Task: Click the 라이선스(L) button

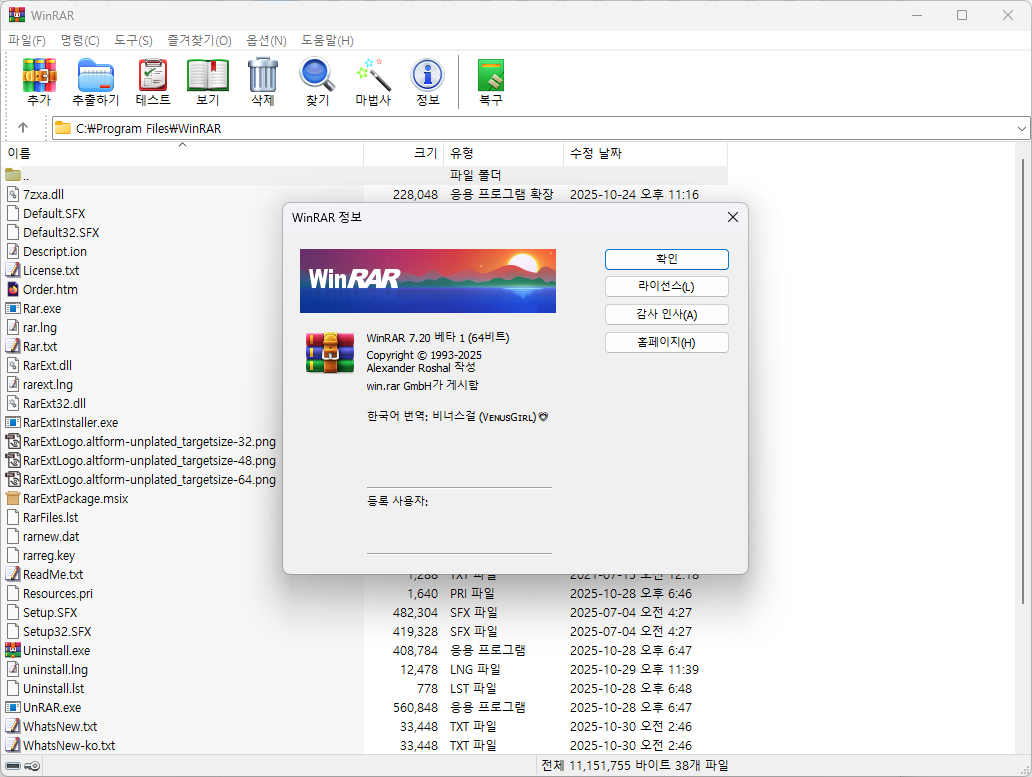Action: tap(667, 287)
